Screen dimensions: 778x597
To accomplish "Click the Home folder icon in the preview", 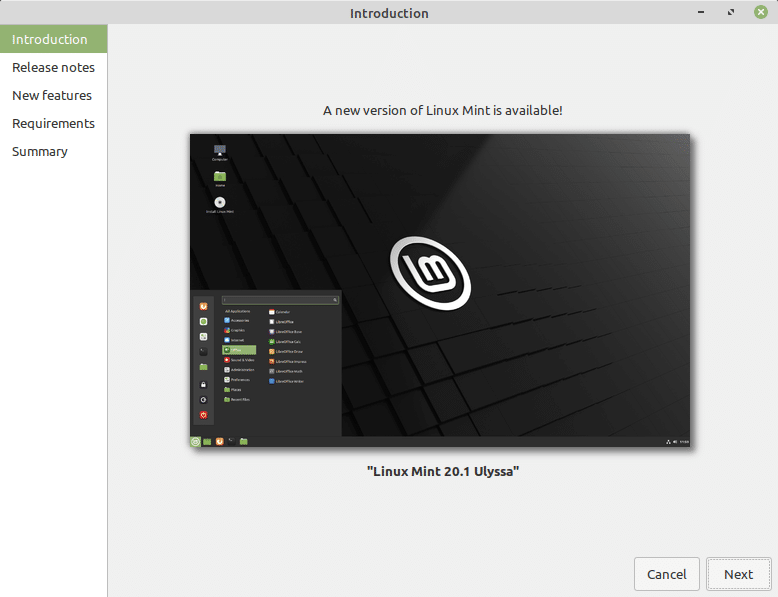I will [220, 179].
